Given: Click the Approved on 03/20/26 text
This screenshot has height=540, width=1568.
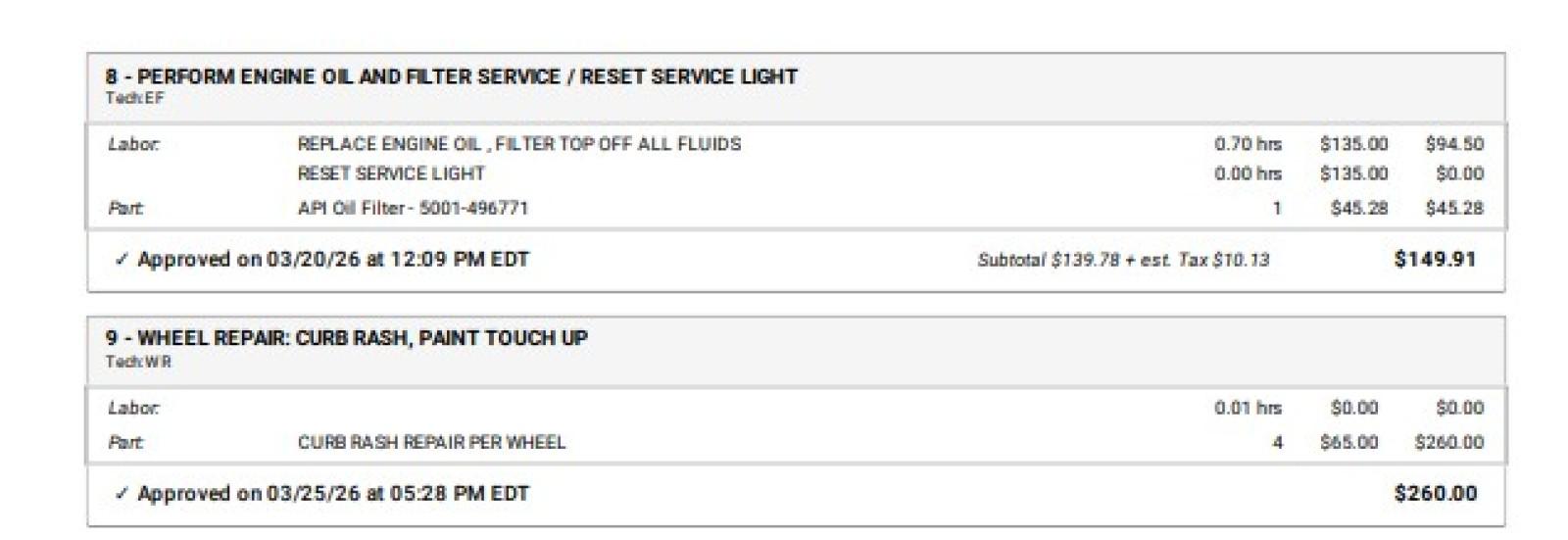Looking at the screenshot, I should click(333, 260).
